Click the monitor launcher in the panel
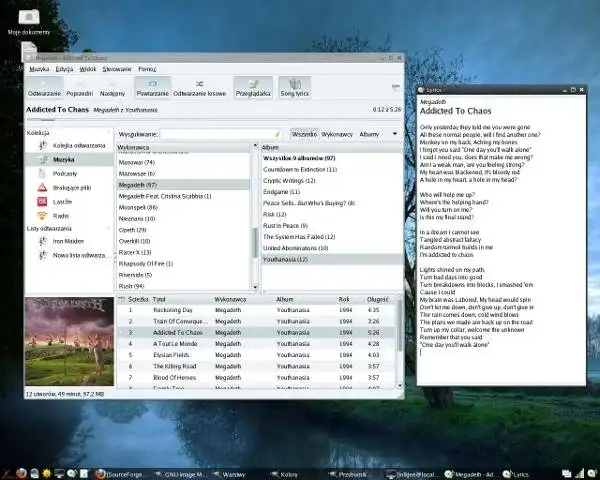The height and width of the screenshot is (480, 600). click(x=59, y=474)
